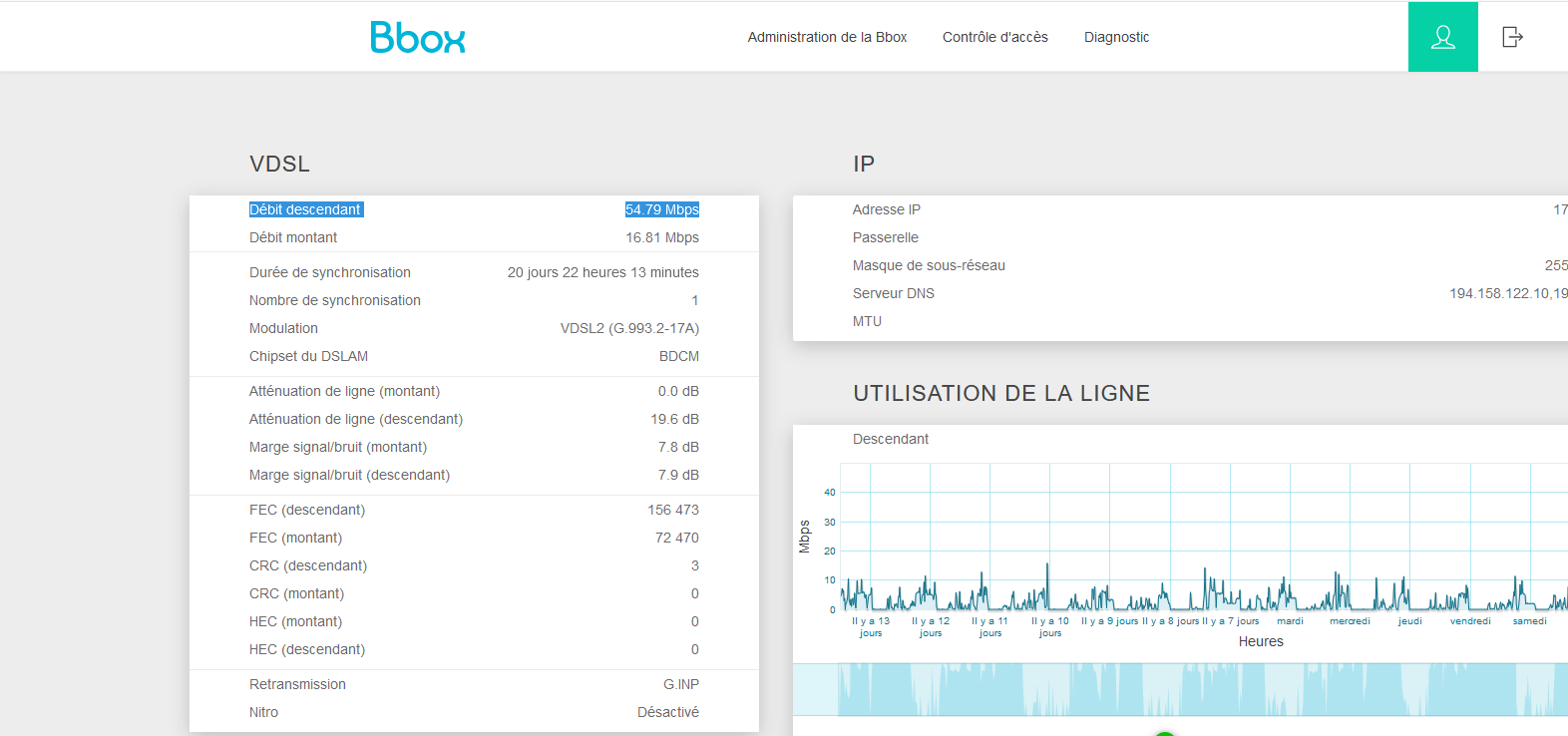Image resolution: width=1568 pixels, height=736 pixels.
Task: Click the VDSL section heading
Action: point(279,164)
